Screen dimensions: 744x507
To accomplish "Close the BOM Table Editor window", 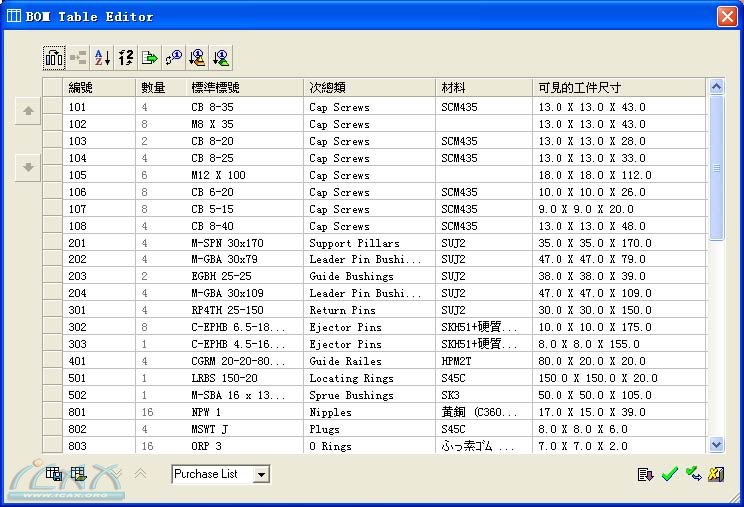I will (727, 16).
